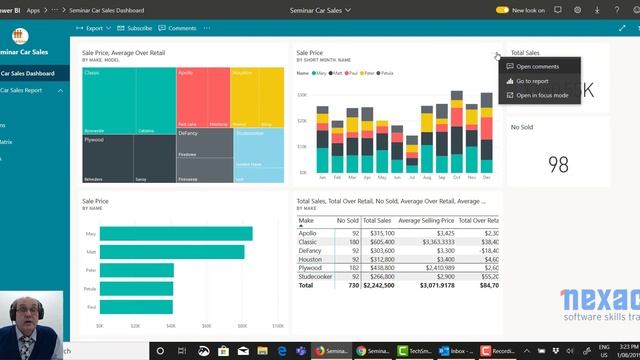Screen dimensions: 640x360
Task: Open the help question mark icon
Action: [x=617, y=10]
